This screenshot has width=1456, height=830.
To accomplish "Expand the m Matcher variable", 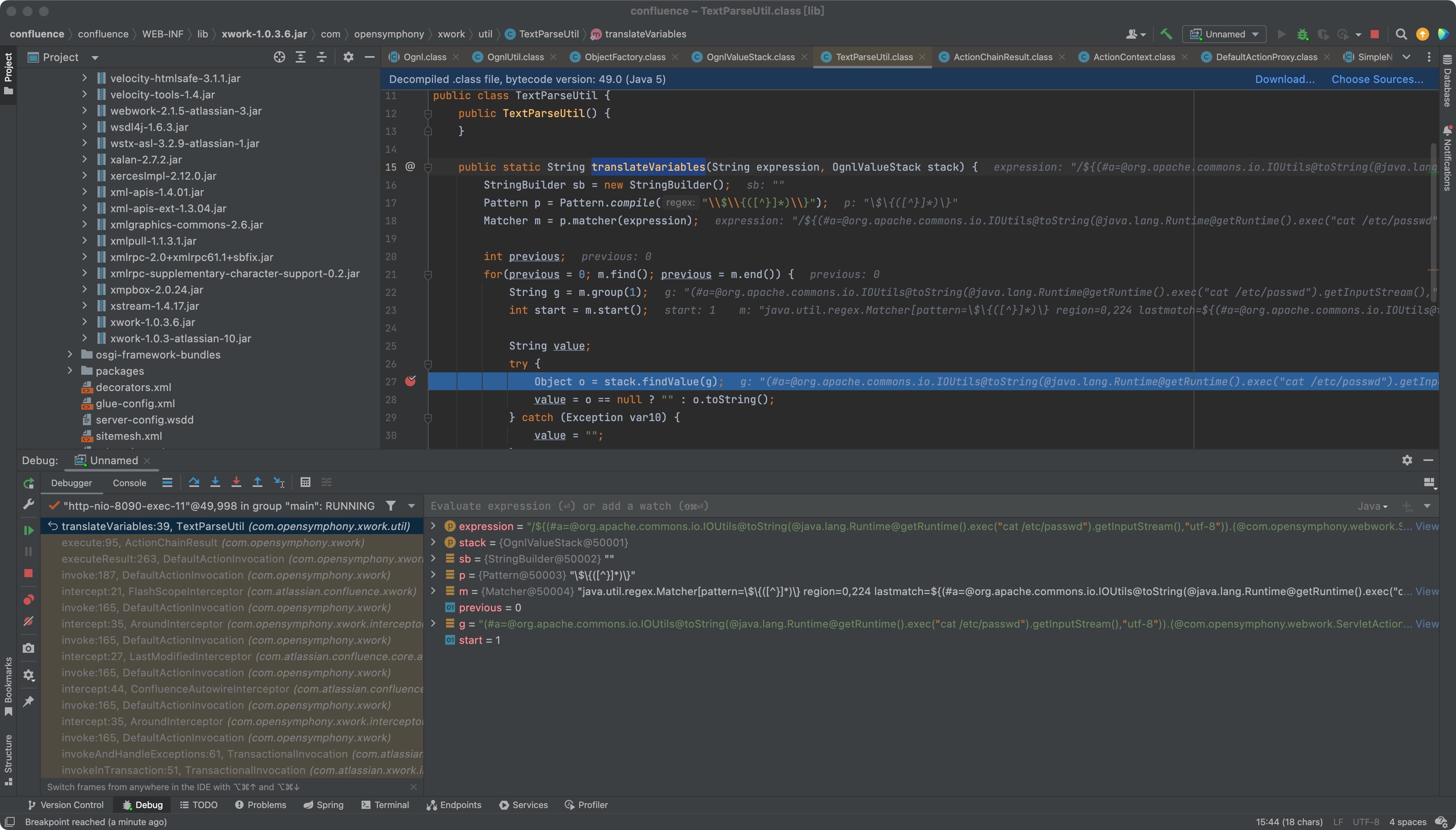I will 433,591.
